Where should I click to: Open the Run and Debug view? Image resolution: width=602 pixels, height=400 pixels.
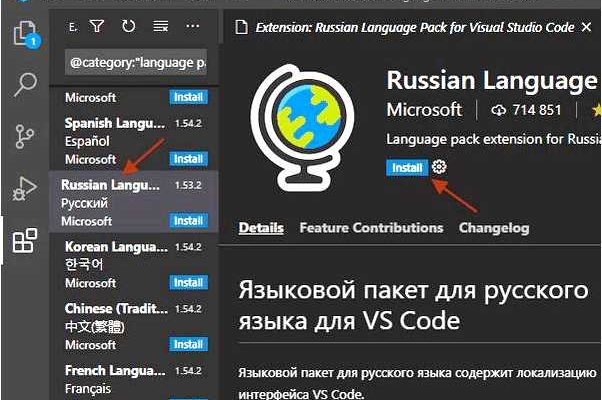pyautogui.click(x=25, y=188)
